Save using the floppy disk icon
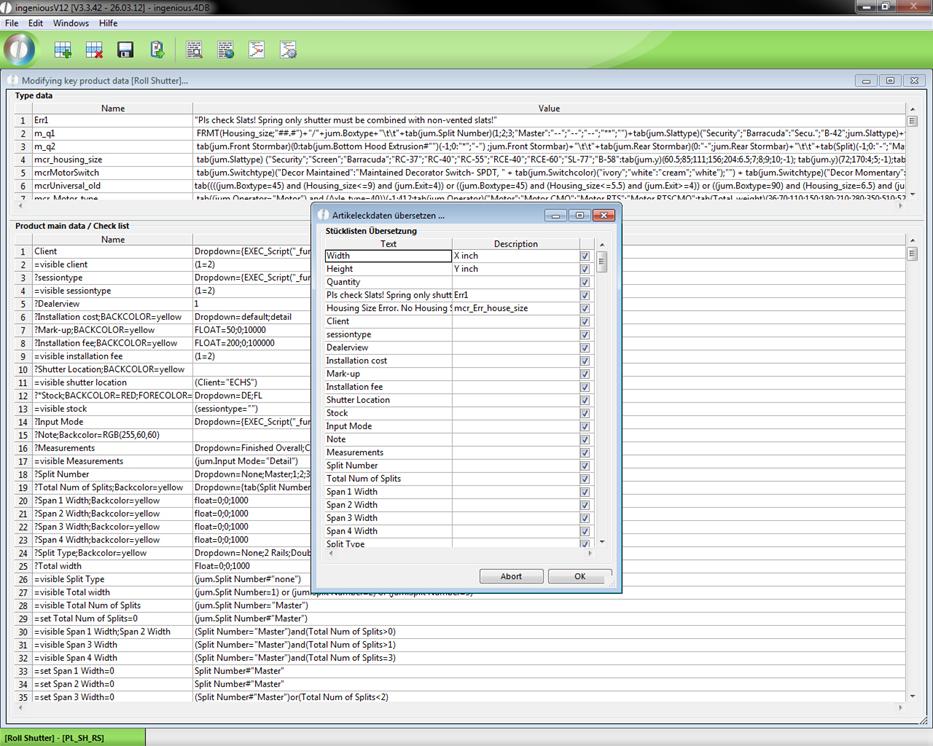Image resolution: width=933 pixels, height=746 pixels. pos(126,49)
